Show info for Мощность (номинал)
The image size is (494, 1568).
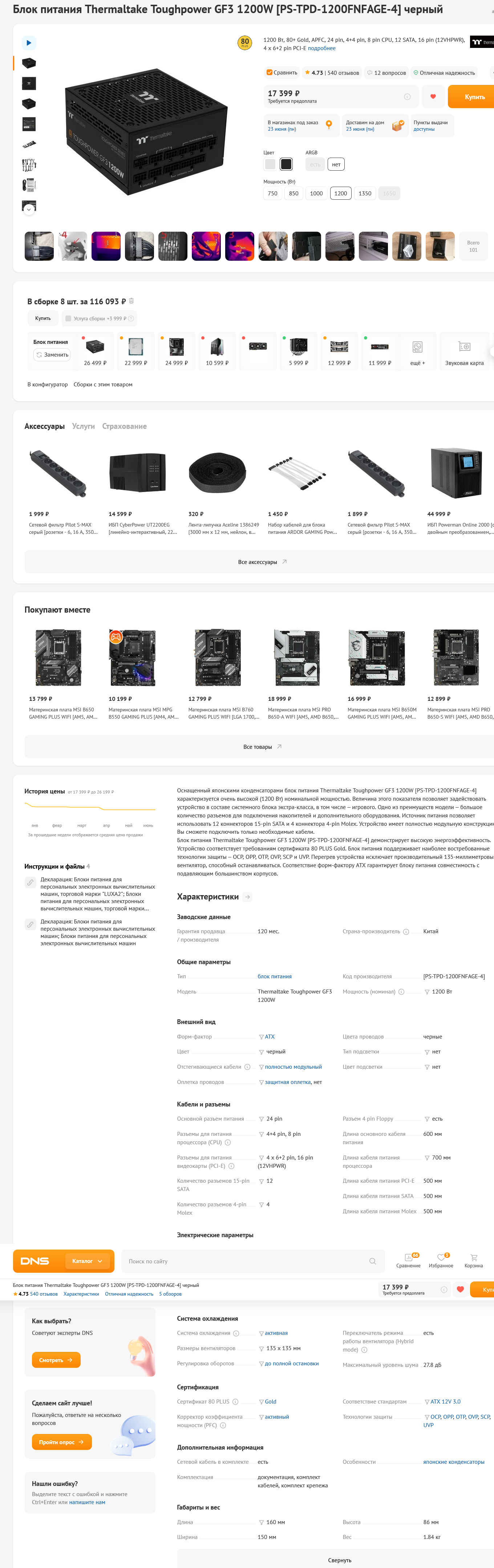point(401,992)
